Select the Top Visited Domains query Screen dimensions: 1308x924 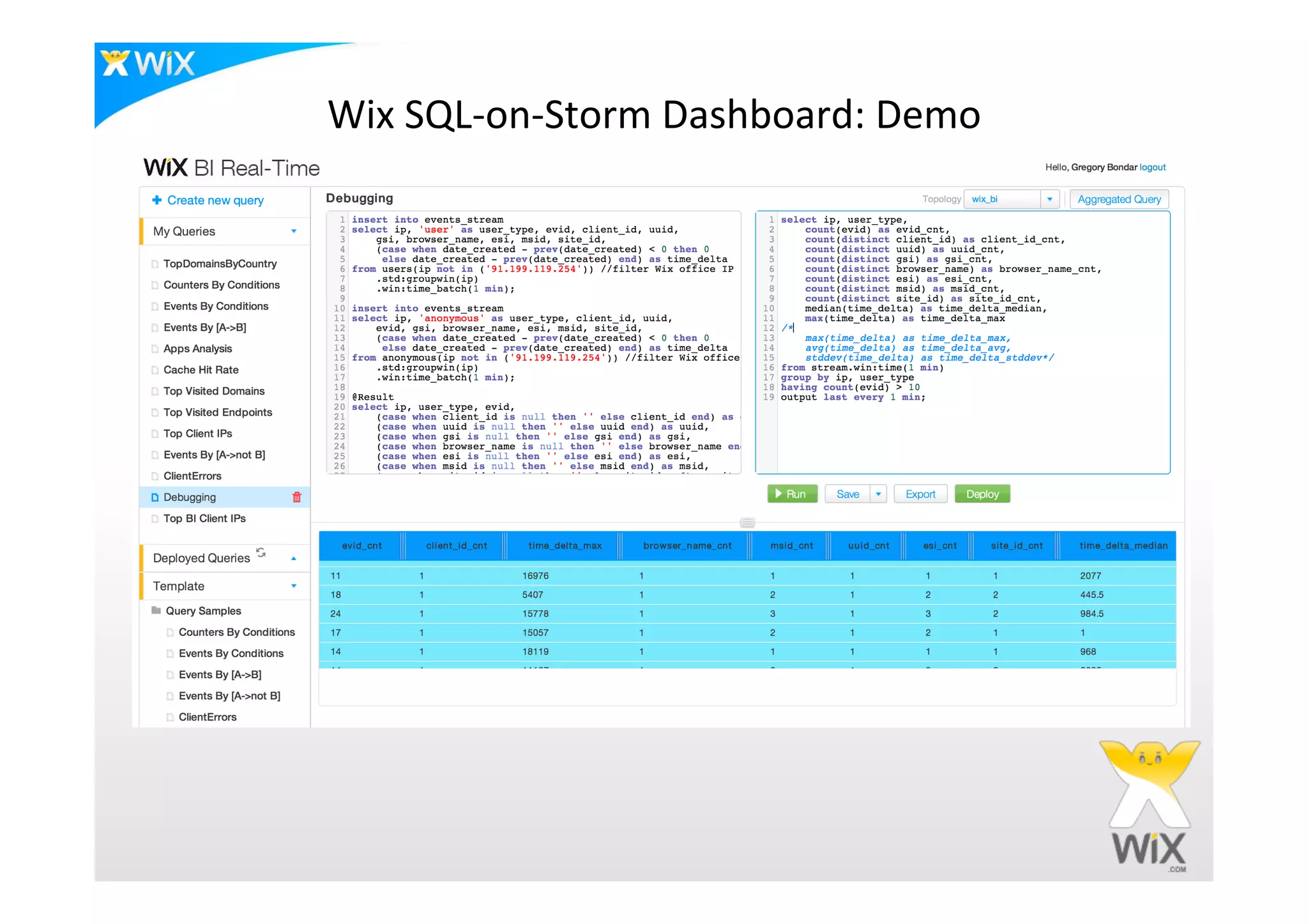[x=214, y=391]
